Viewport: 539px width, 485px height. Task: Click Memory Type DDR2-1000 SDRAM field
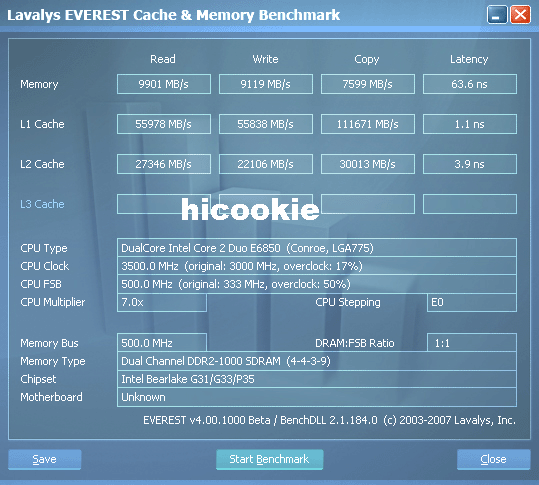pyautogui.click(x=317, y=361)
